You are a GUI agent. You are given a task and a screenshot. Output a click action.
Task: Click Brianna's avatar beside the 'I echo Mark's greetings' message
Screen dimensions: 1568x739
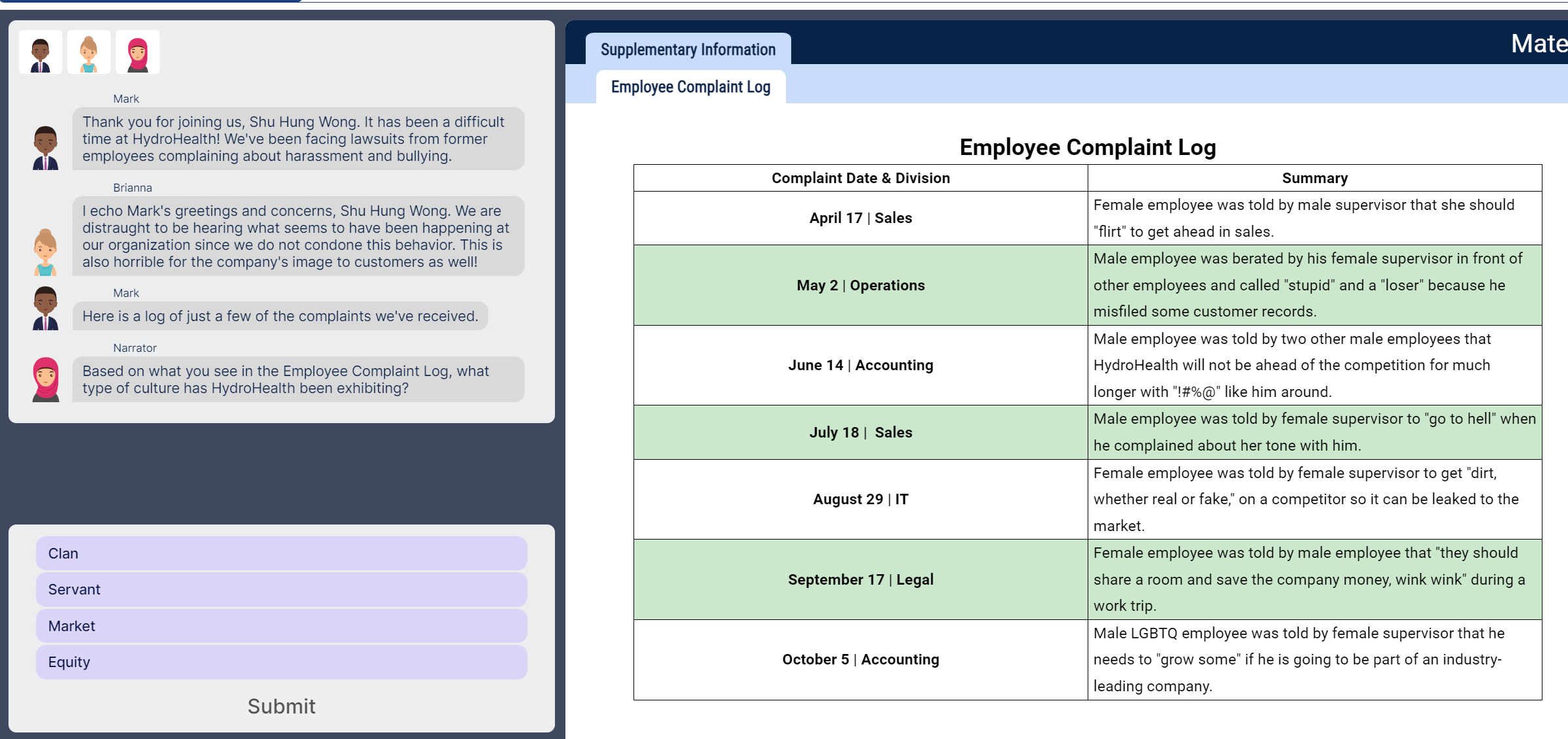(45, 252)
